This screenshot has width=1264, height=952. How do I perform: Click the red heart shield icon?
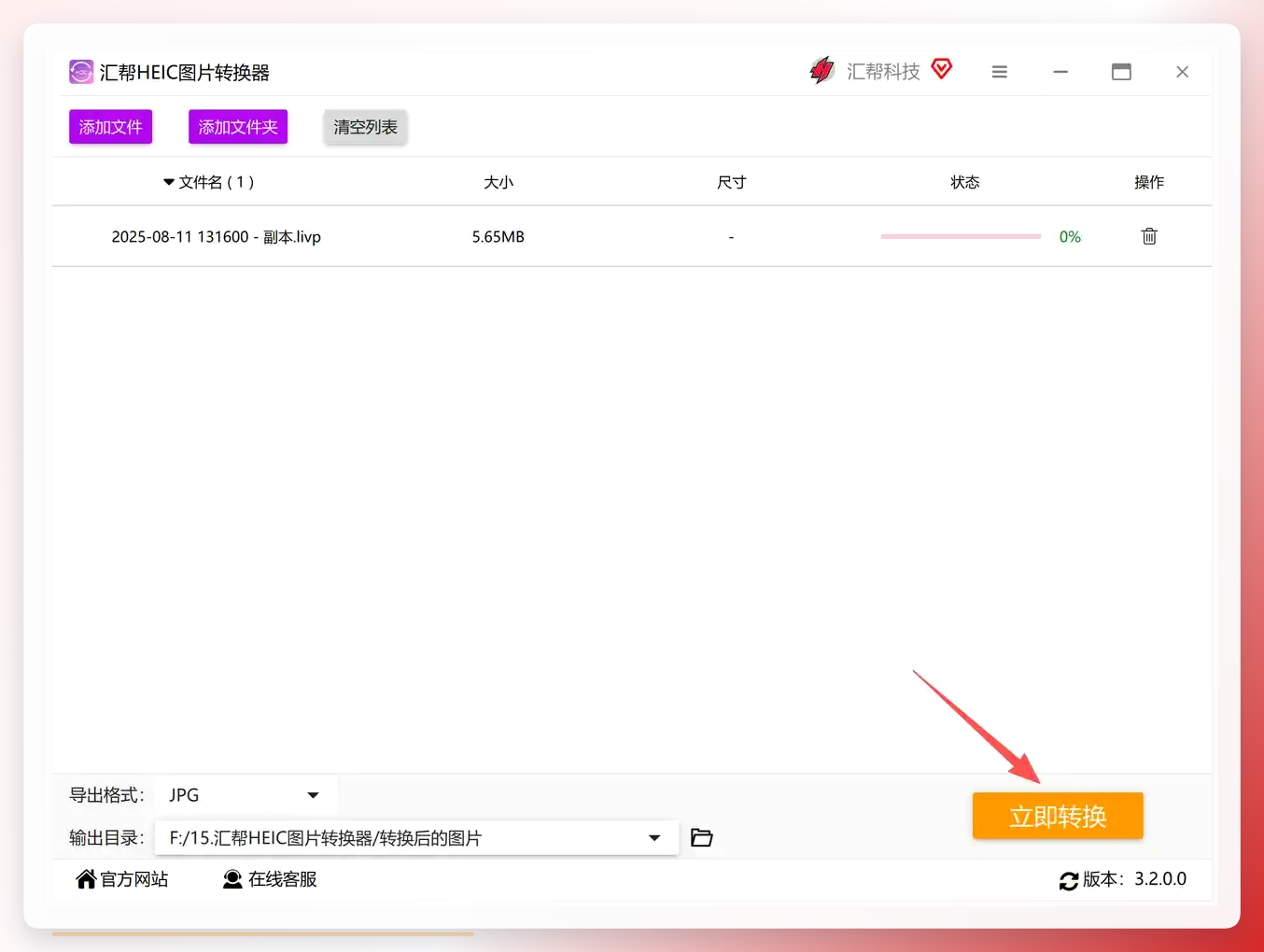coord(942,68)
